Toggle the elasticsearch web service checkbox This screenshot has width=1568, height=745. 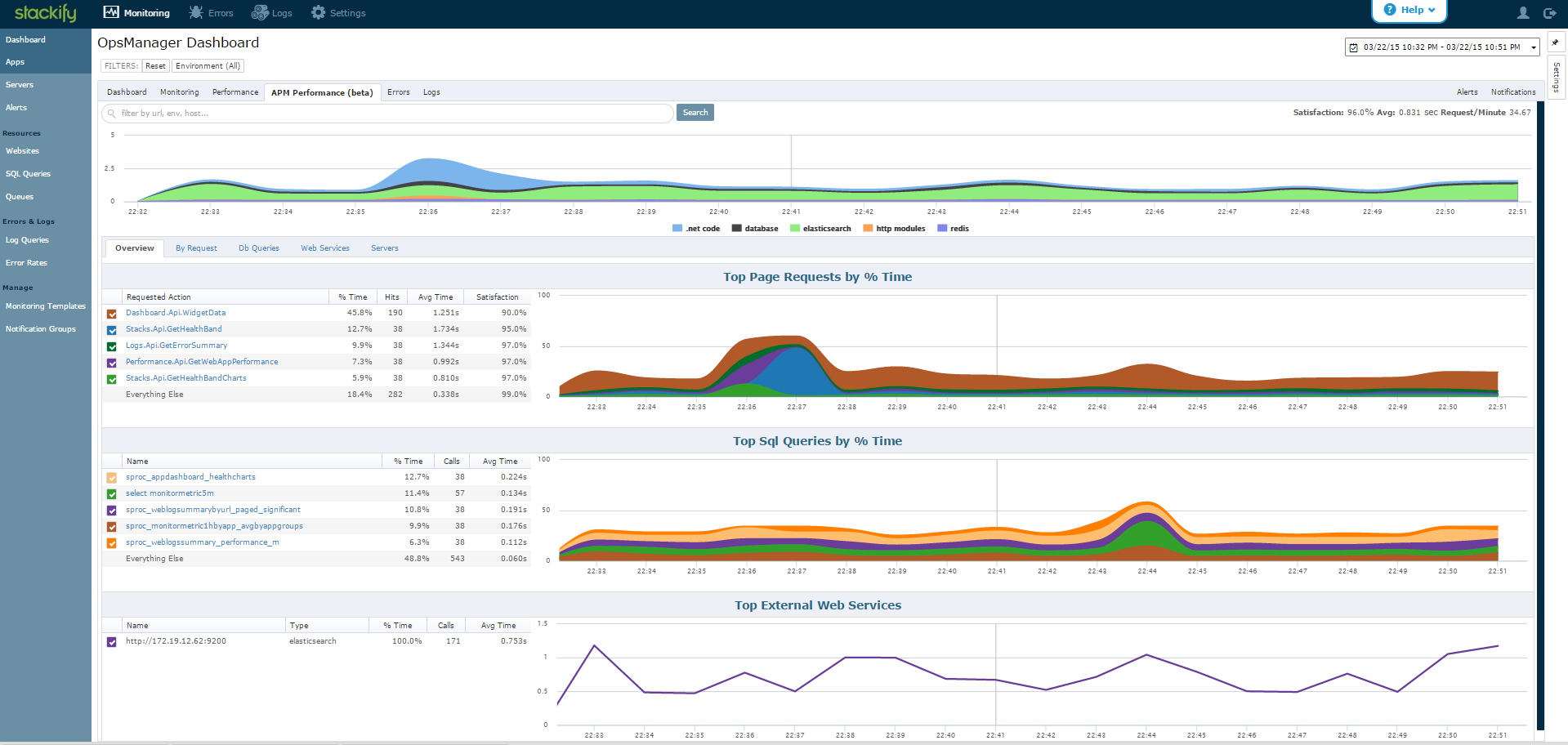click(x=112, y=642)
